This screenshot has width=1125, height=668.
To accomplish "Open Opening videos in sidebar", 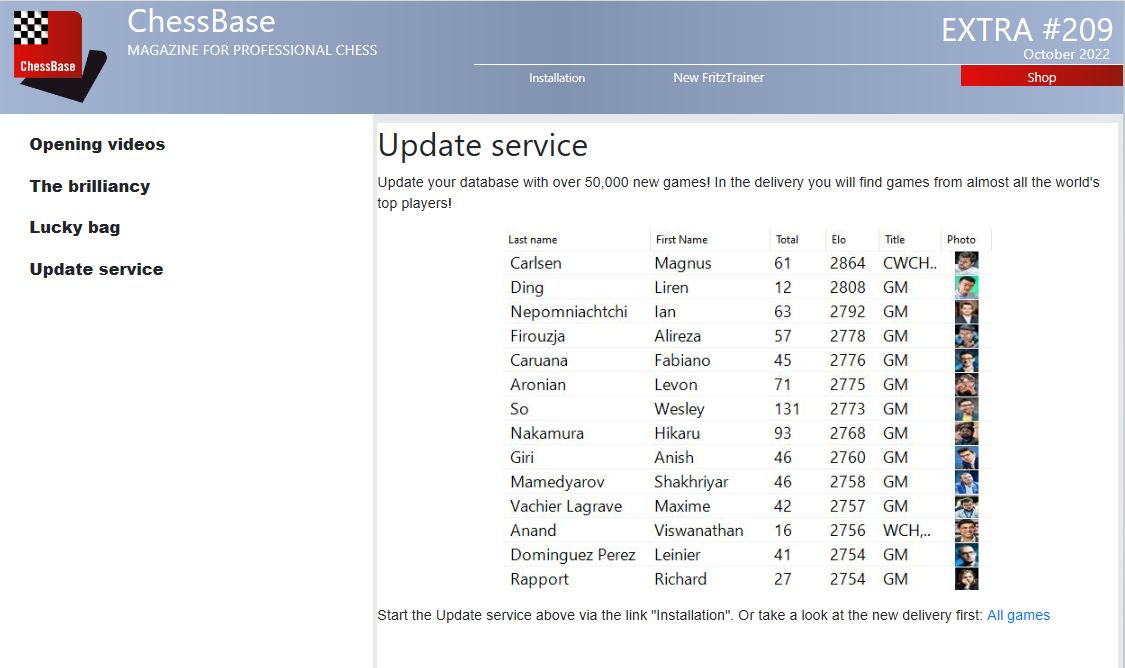I will (97, 144).
